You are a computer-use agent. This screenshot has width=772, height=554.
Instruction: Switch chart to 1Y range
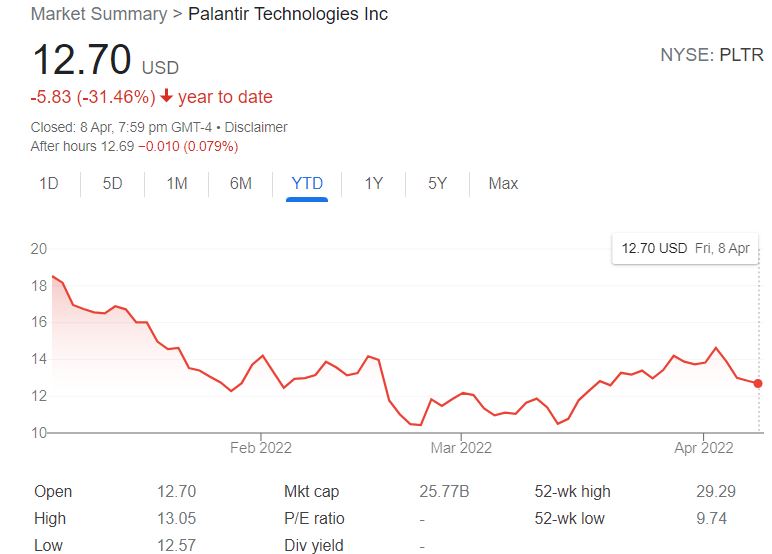point(373,183)
